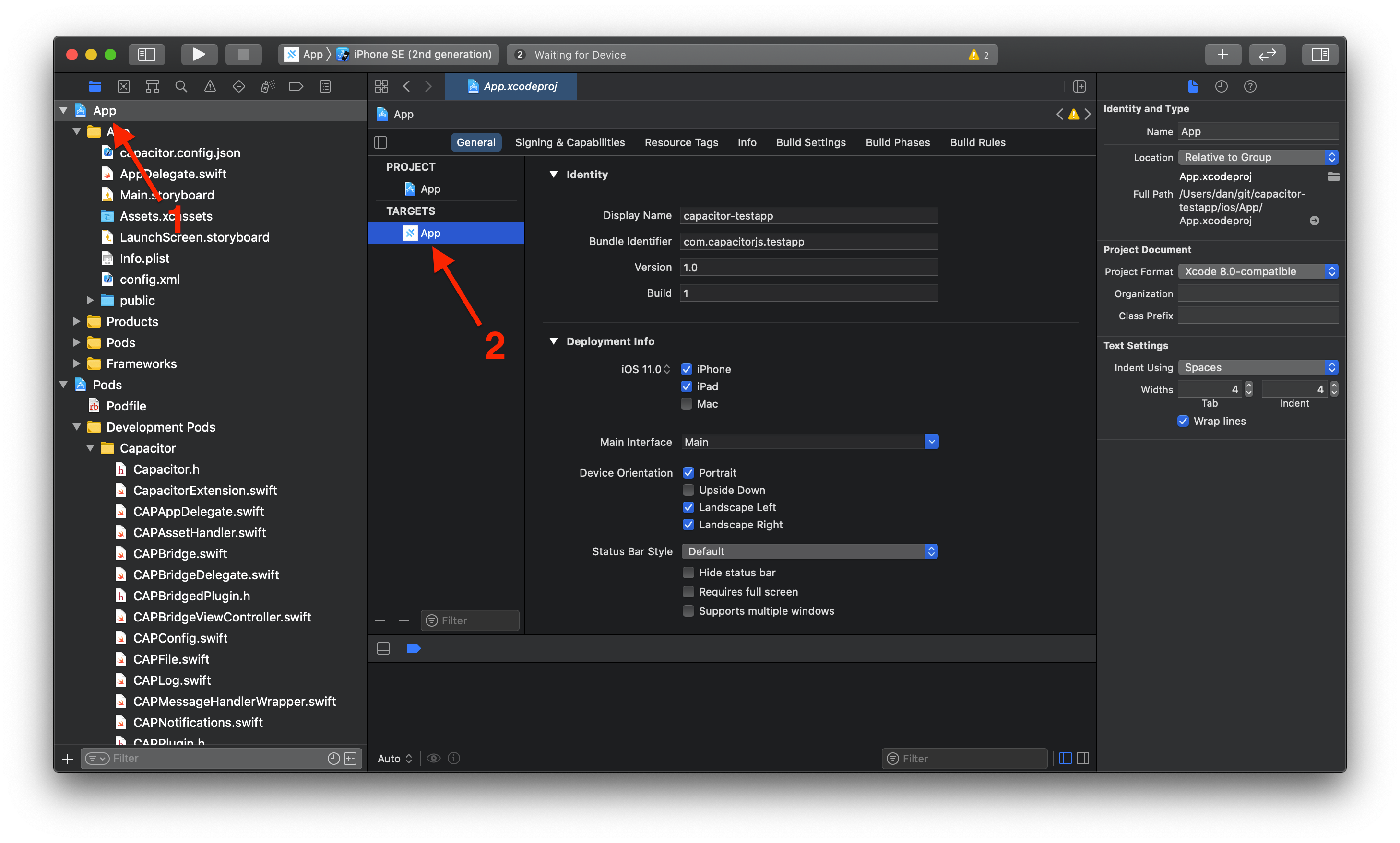Screen dimensions: 1400x843
Task: Collapse the Deployment Info section
Action: (x=554, y=341)
